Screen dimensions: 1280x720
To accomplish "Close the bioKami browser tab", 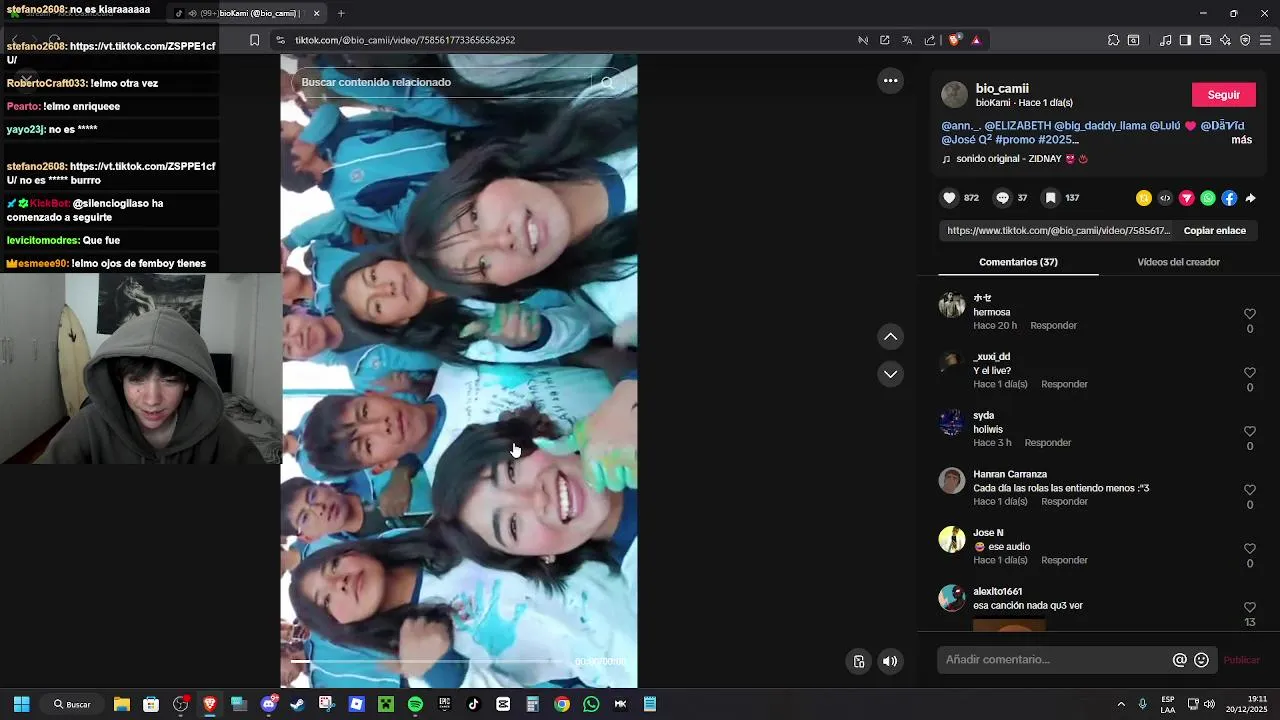I will coord(317,13).
